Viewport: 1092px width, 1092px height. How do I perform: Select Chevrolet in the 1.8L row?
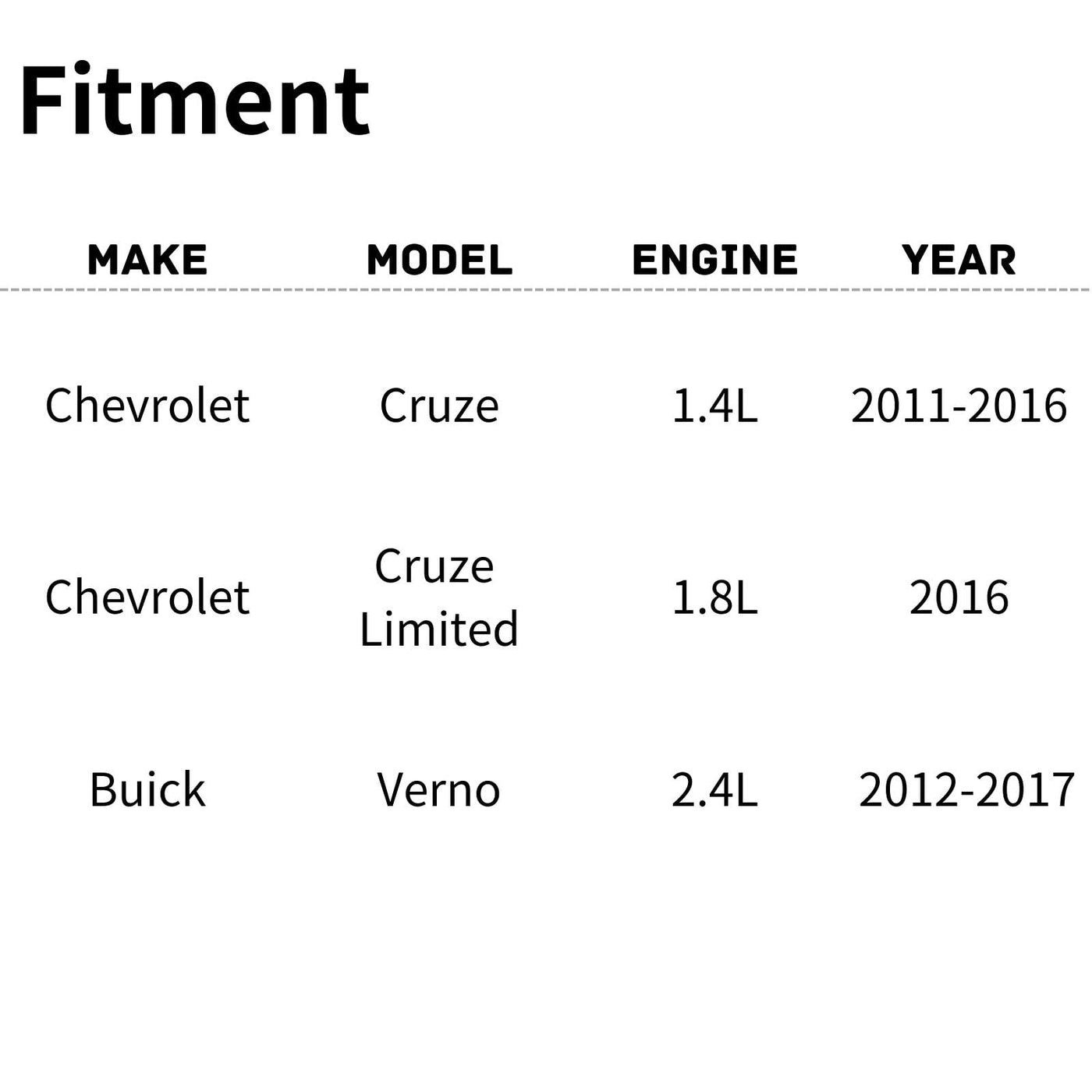point(147,597)
